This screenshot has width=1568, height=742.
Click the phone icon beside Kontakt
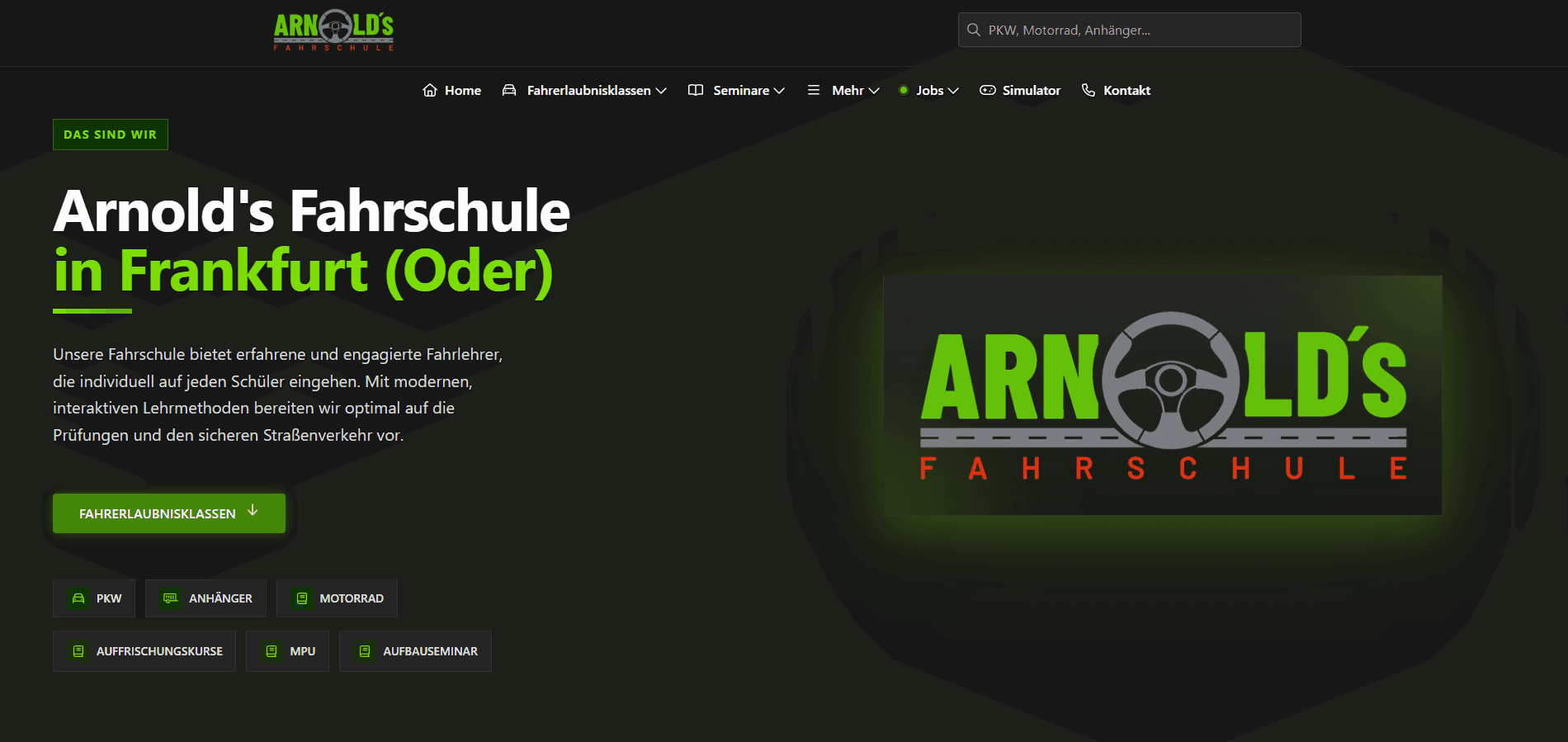click(x=1089, y=90)
